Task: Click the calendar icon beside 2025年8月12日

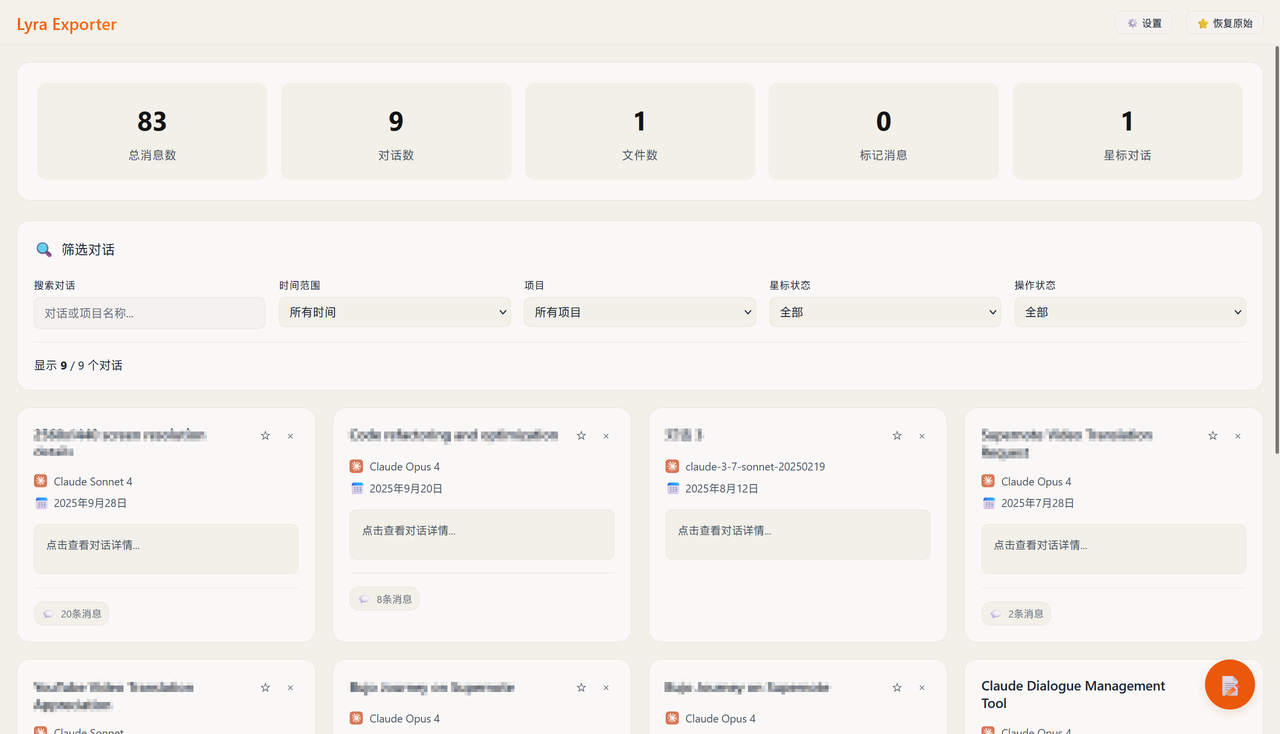Action: (673, 488)
